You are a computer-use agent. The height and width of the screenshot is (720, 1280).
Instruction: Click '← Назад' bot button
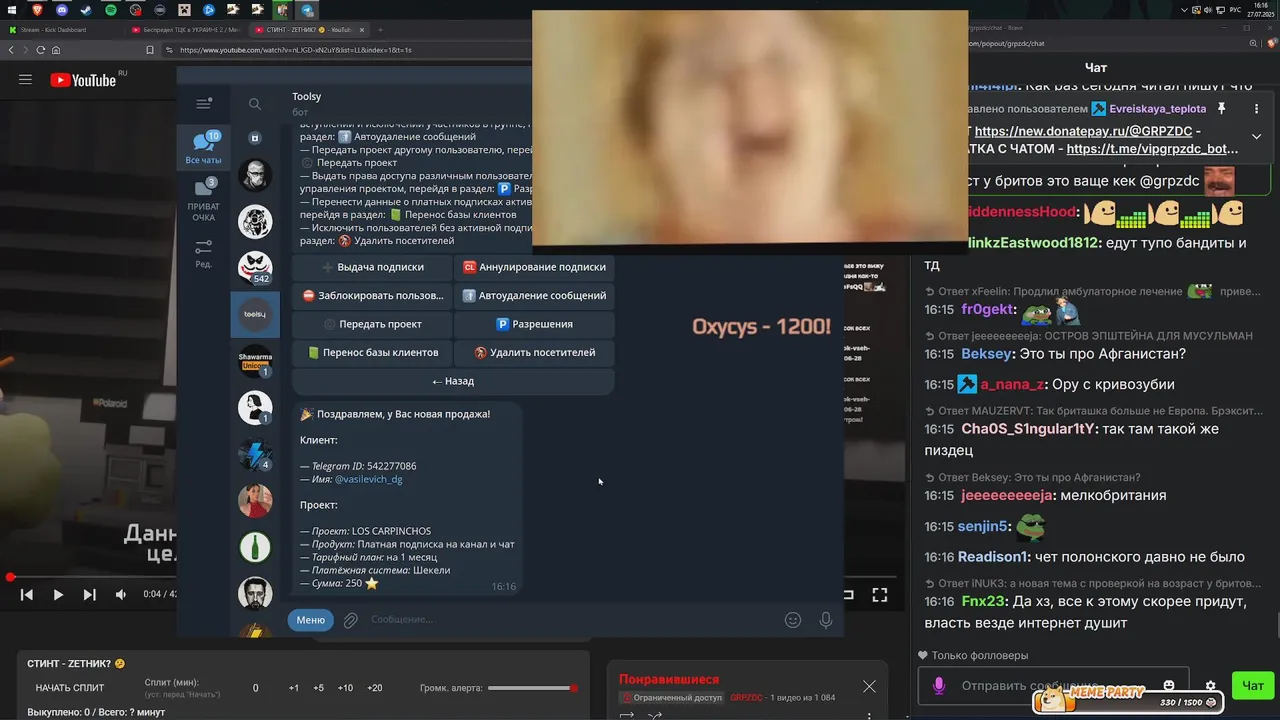coord(453,381)
